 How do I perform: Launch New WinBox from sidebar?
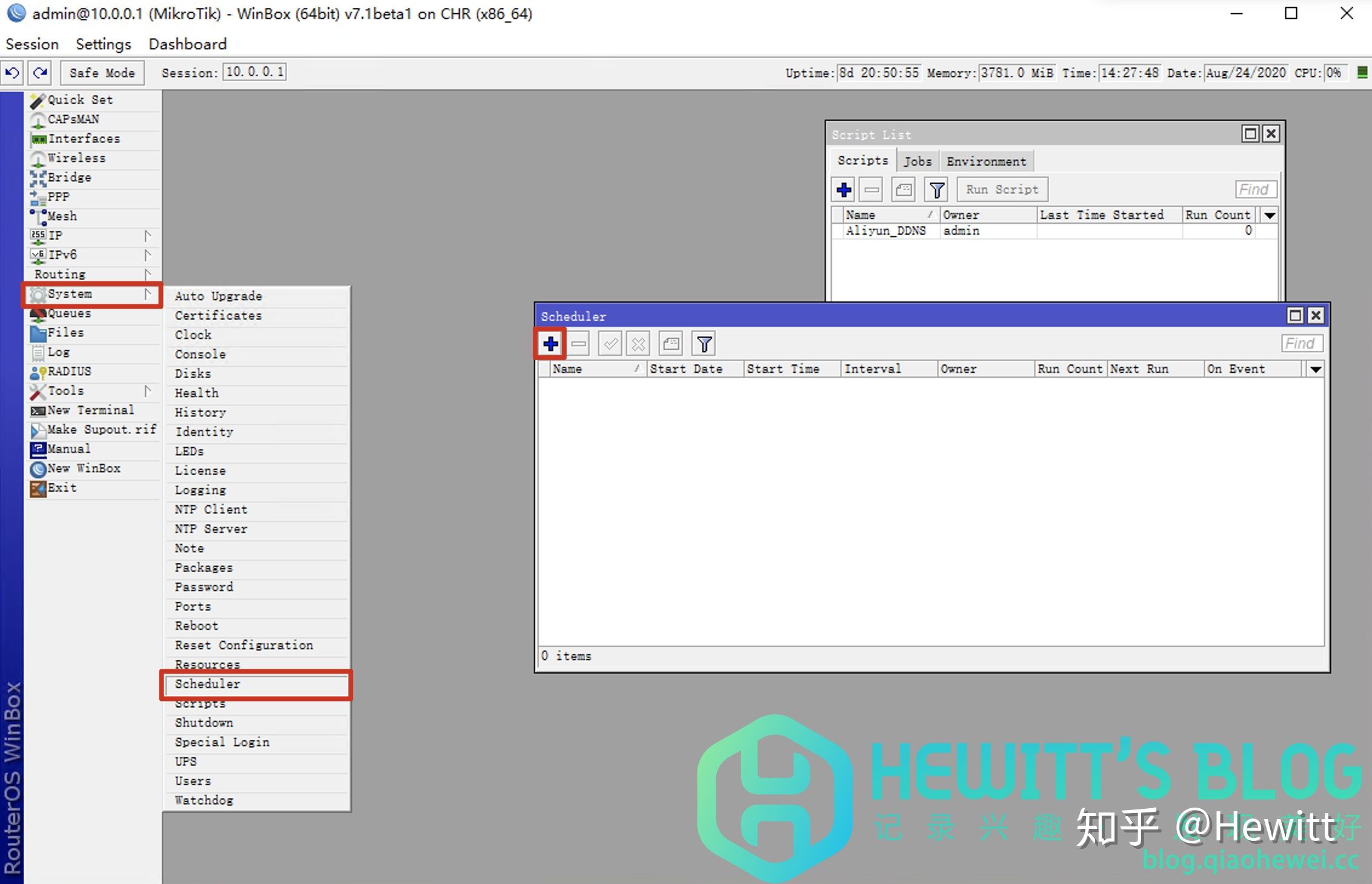94,469
